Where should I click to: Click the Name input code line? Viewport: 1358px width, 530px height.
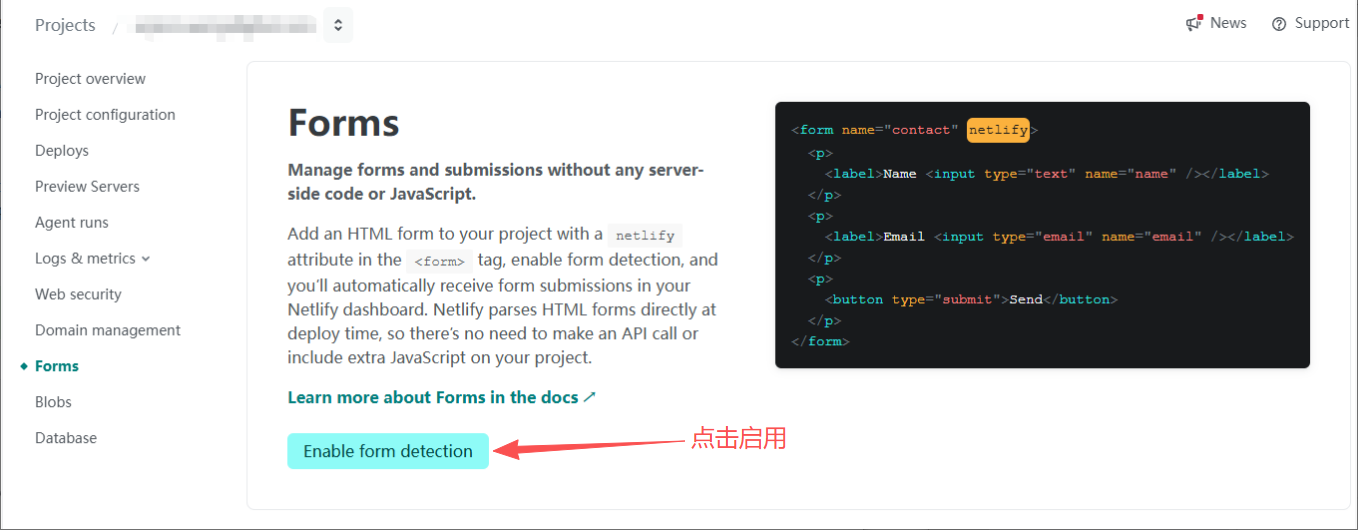coord(1046,174)
